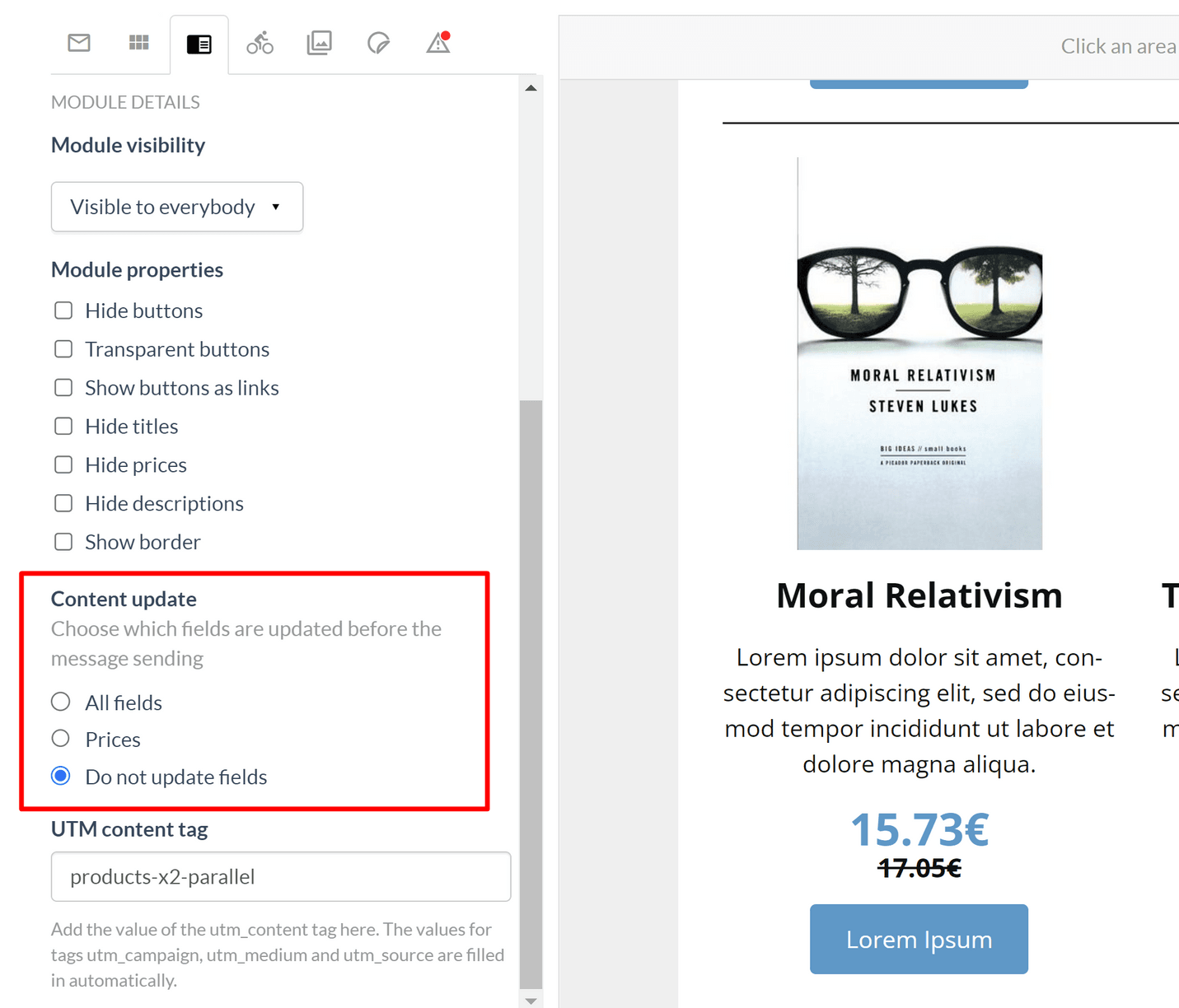Image resolution: width=1179 pixels, height=1008 pixels.
Task: Open the image gallery tab icon
Action: [320, 43]
